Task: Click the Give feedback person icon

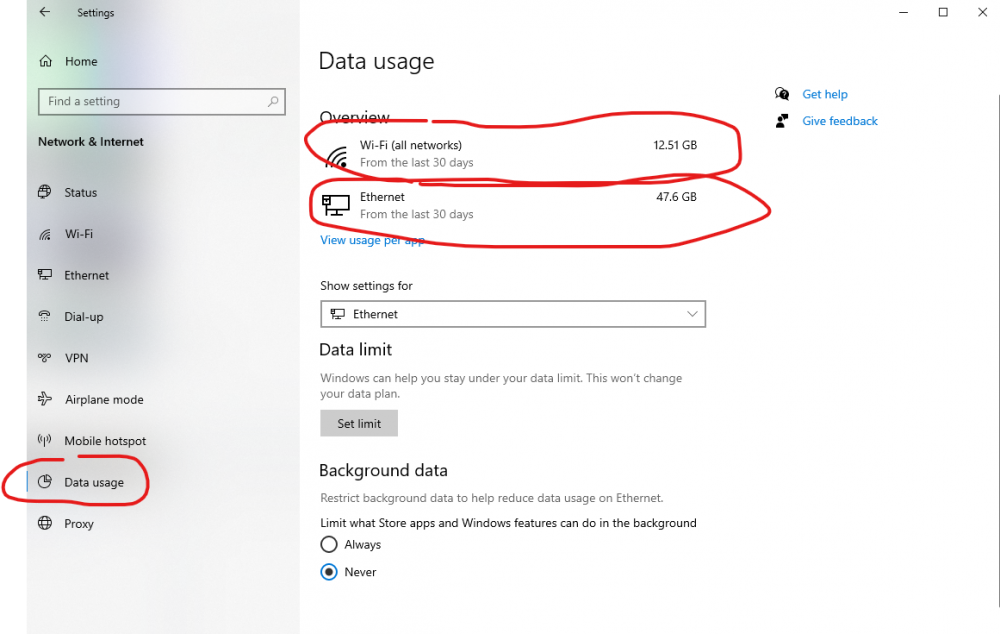Action: [x=781, y=121]
